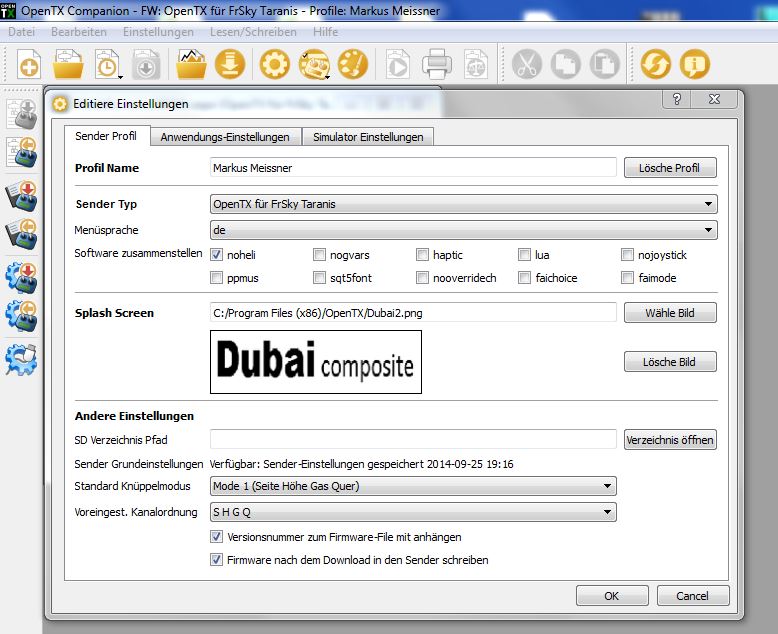Open the Hilfe menu
The height and width of the screenshot is (634, 778).
325,32
